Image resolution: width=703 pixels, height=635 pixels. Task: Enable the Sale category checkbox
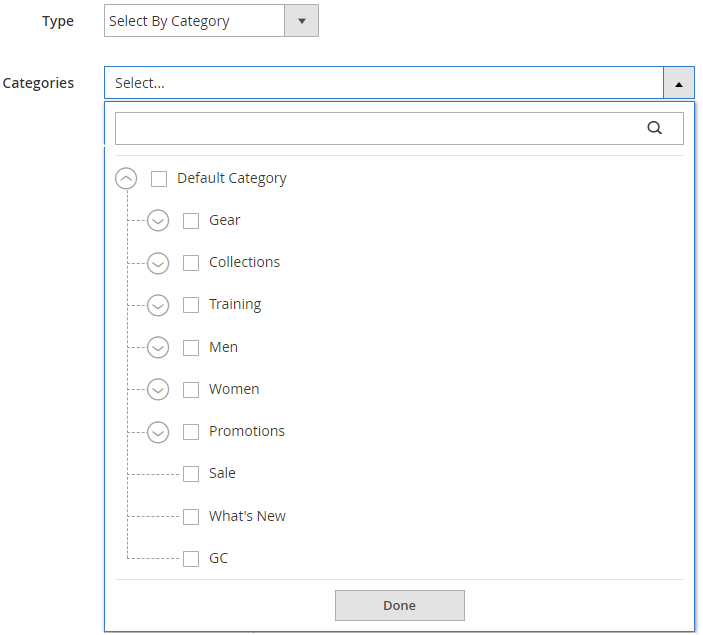(191, 474)
